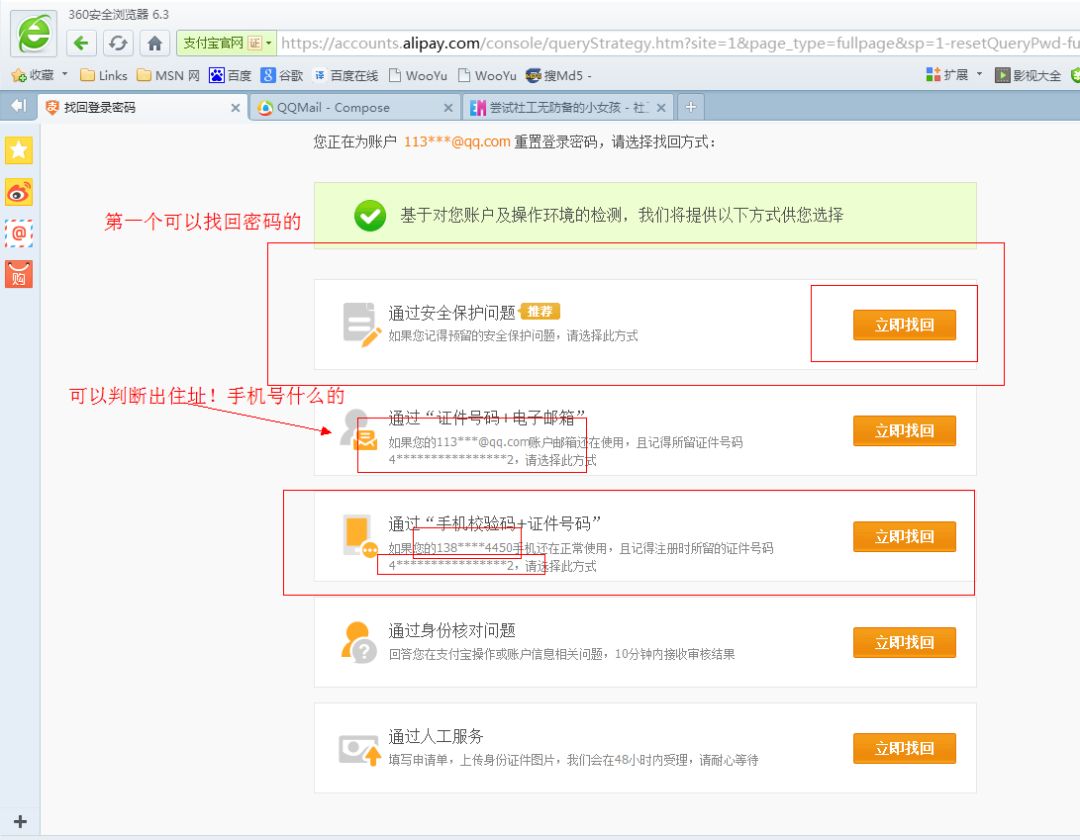1080x840 pixels.
Task: Open the Weibo sidebar icon
Action: (x=19, y=192)
